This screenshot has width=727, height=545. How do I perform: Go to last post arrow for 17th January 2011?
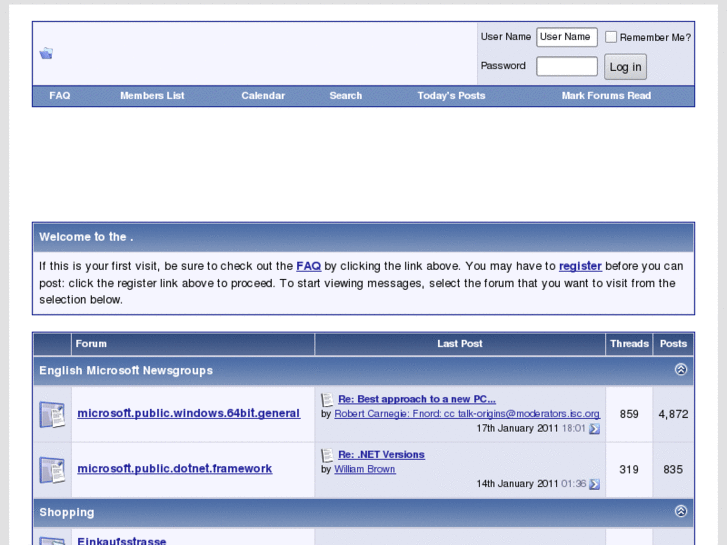pyautogui.click(x=594, y=429)
